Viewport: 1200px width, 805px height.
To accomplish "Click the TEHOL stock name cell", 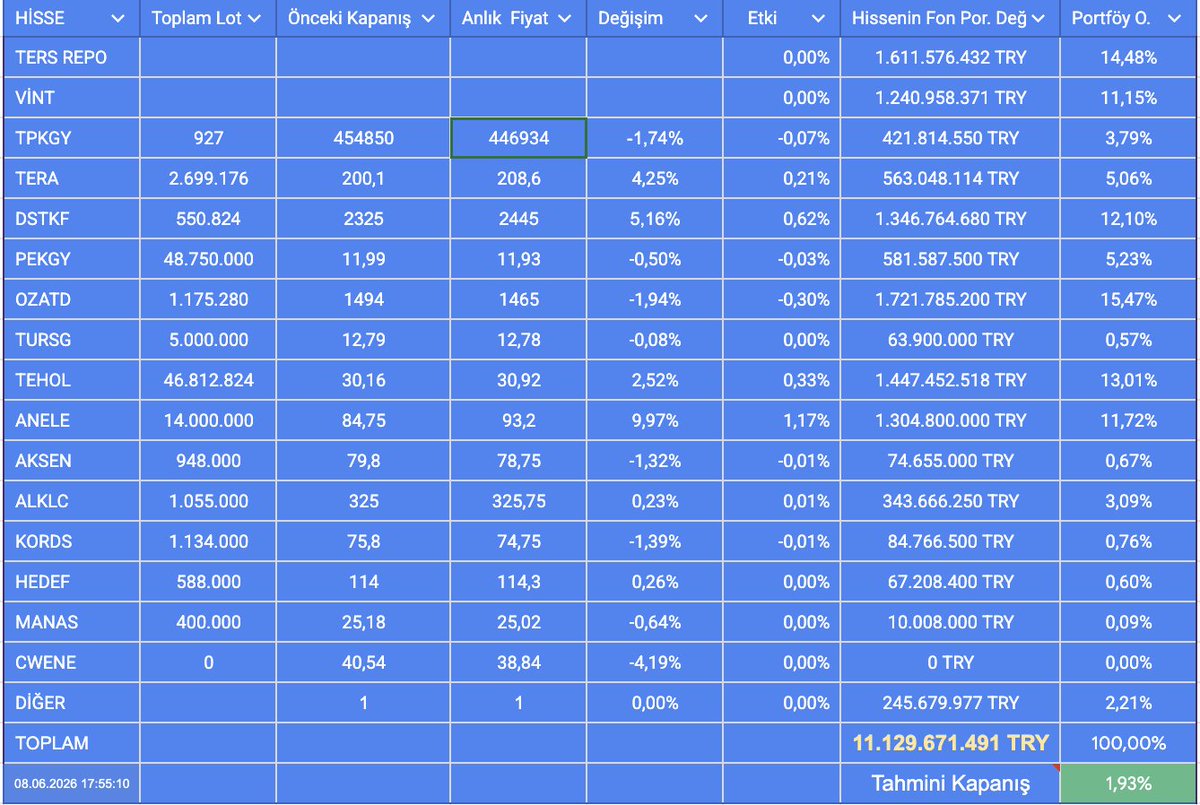I will [x=70, y=380].
